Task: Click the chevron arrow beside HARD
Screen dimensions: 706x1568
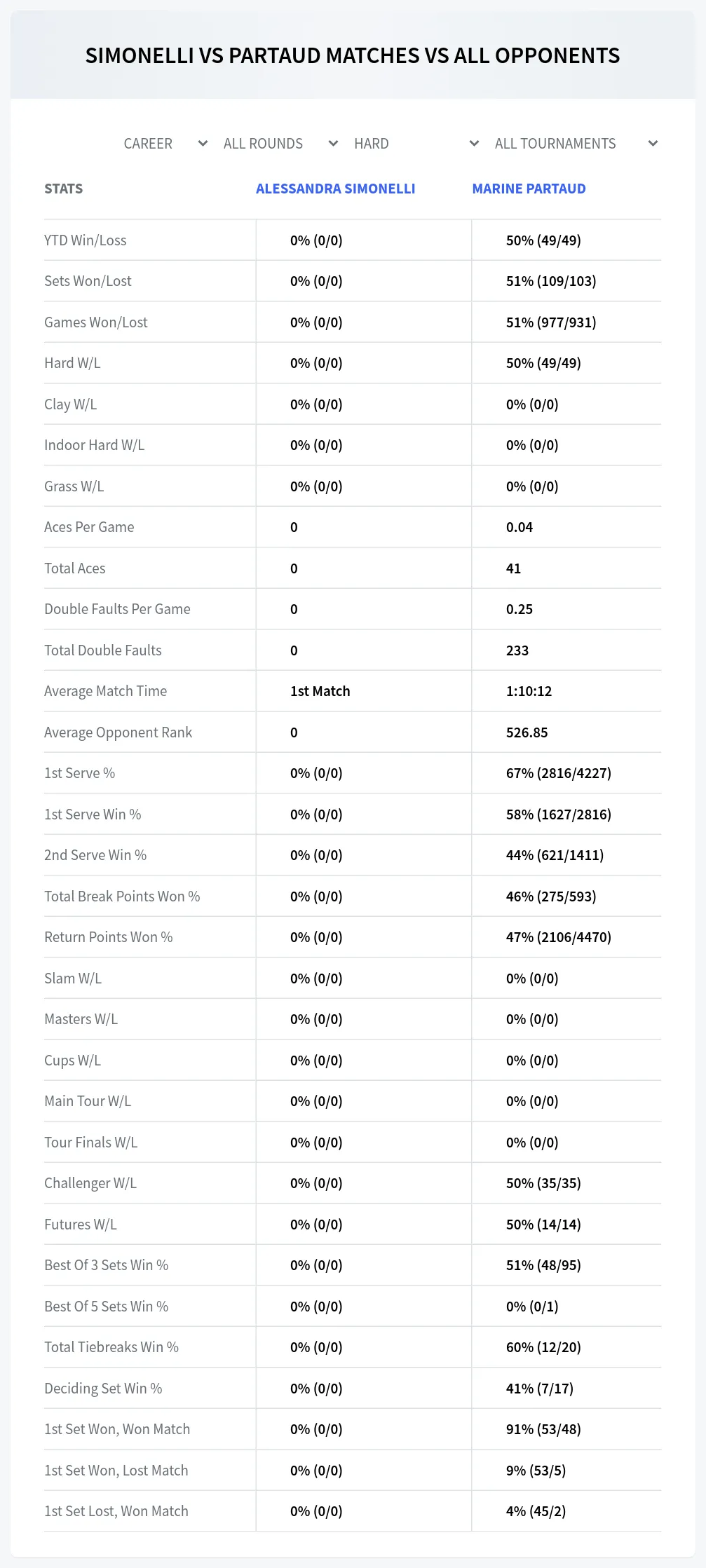Action: tap(474, 144)
